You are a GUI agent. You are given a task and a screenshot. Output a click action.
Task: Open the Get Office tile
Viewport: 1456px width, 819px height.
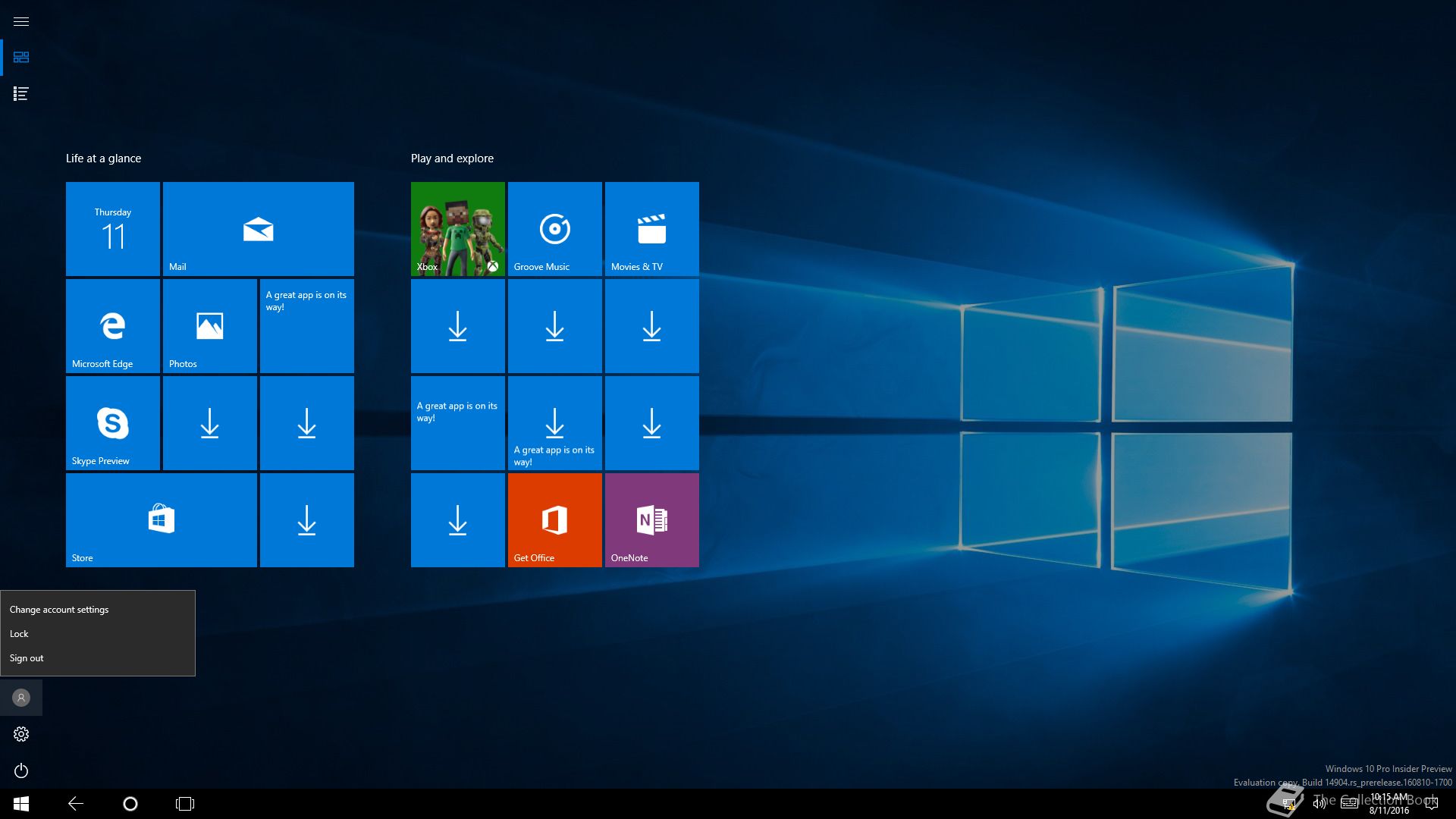555,520
